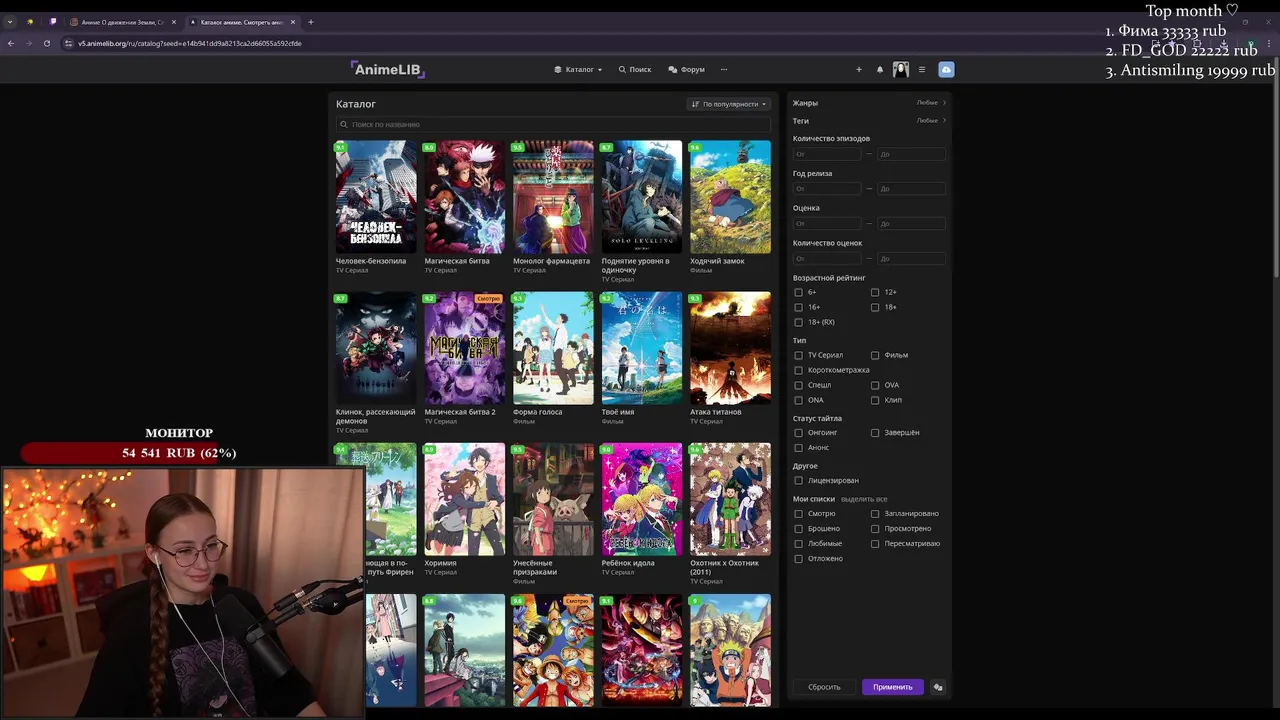Open notifications bell

click(x=880, y=70)
